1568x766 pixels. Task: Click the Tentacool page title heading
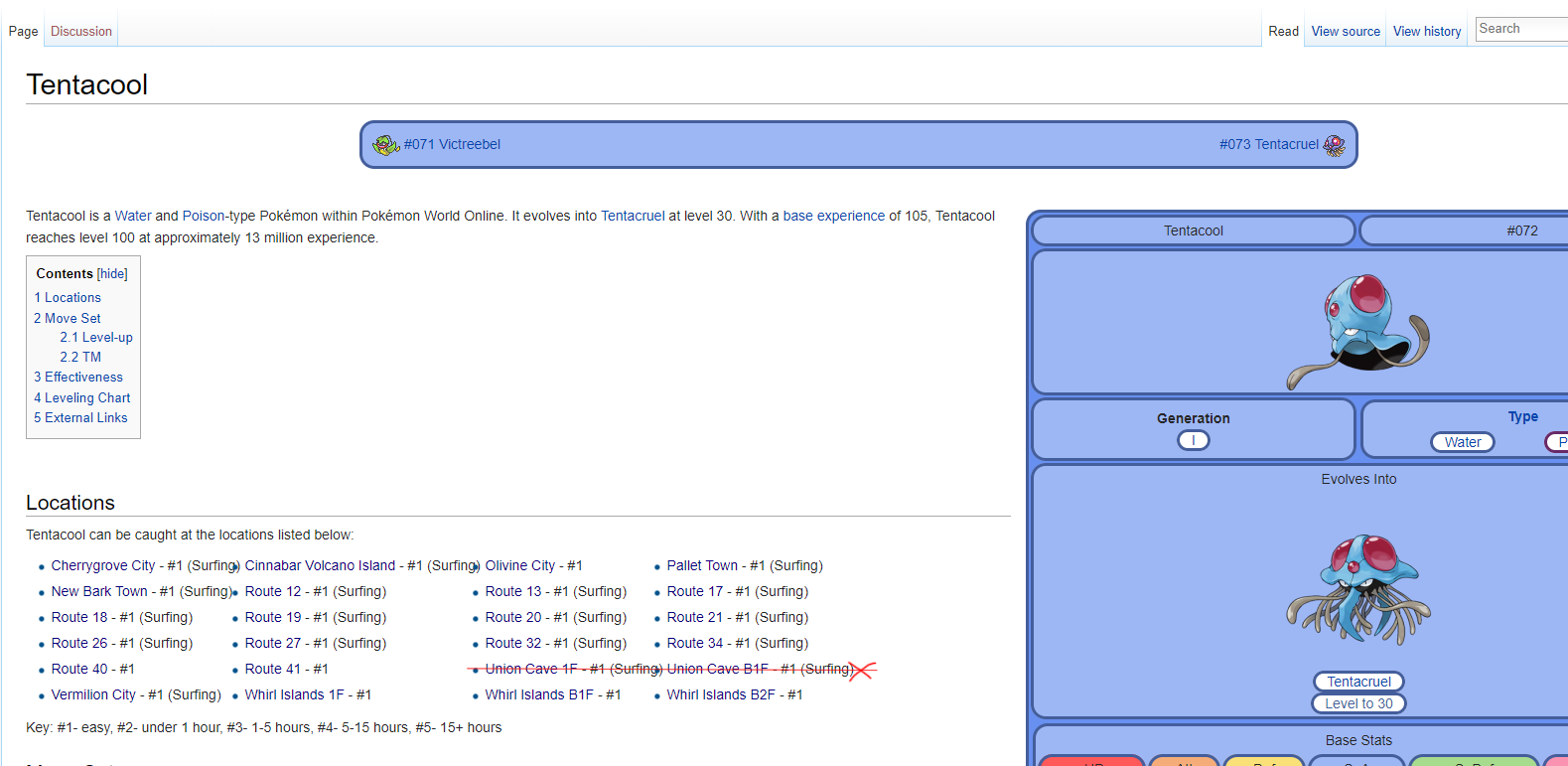pyautogui.click(x=87, y=84)
